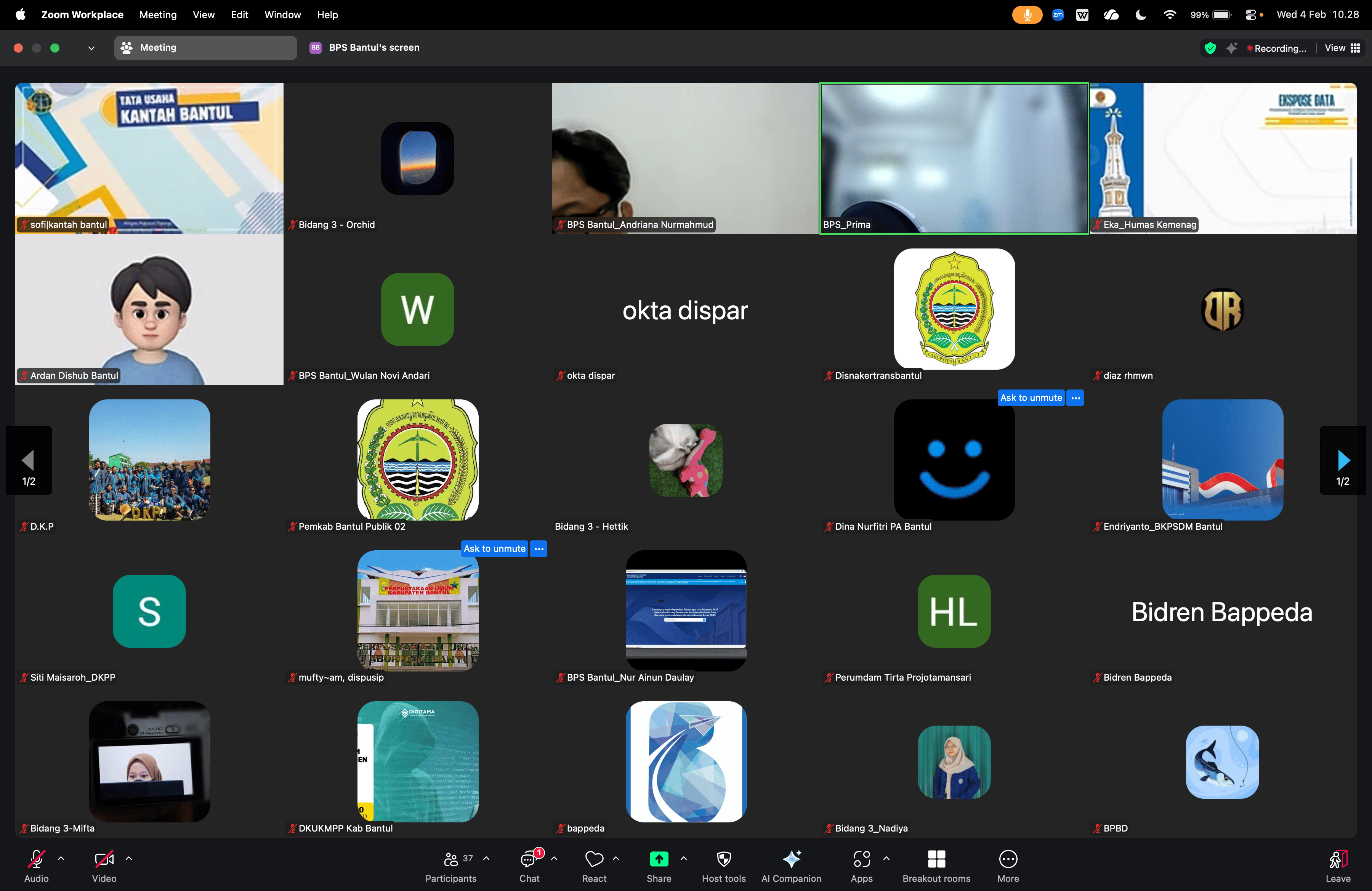The height and width of the screenshot is (891, 1372).
Task: Open the Apps icon in toolbar
Action: (861, 859)
